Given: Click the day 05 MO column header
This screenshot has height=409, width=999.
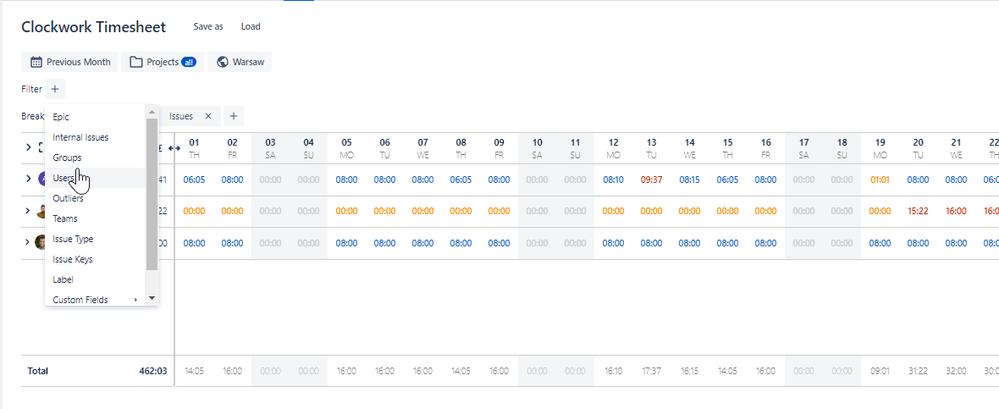Looking at the screenshot, I should [346, 148].
